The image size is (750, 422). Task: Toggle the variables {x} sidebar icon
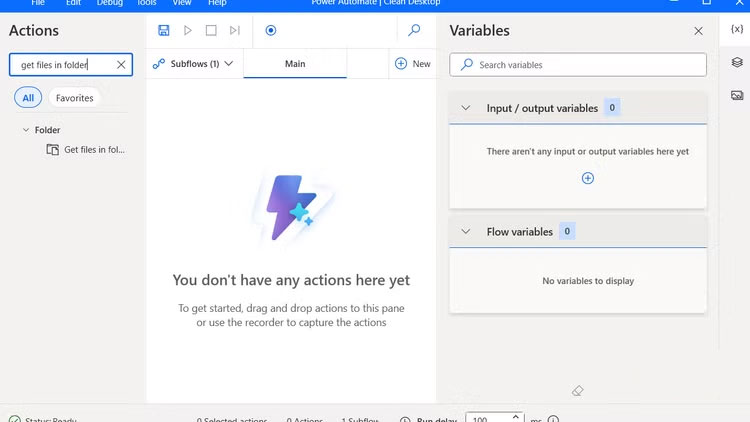click(x=737, y=29)
